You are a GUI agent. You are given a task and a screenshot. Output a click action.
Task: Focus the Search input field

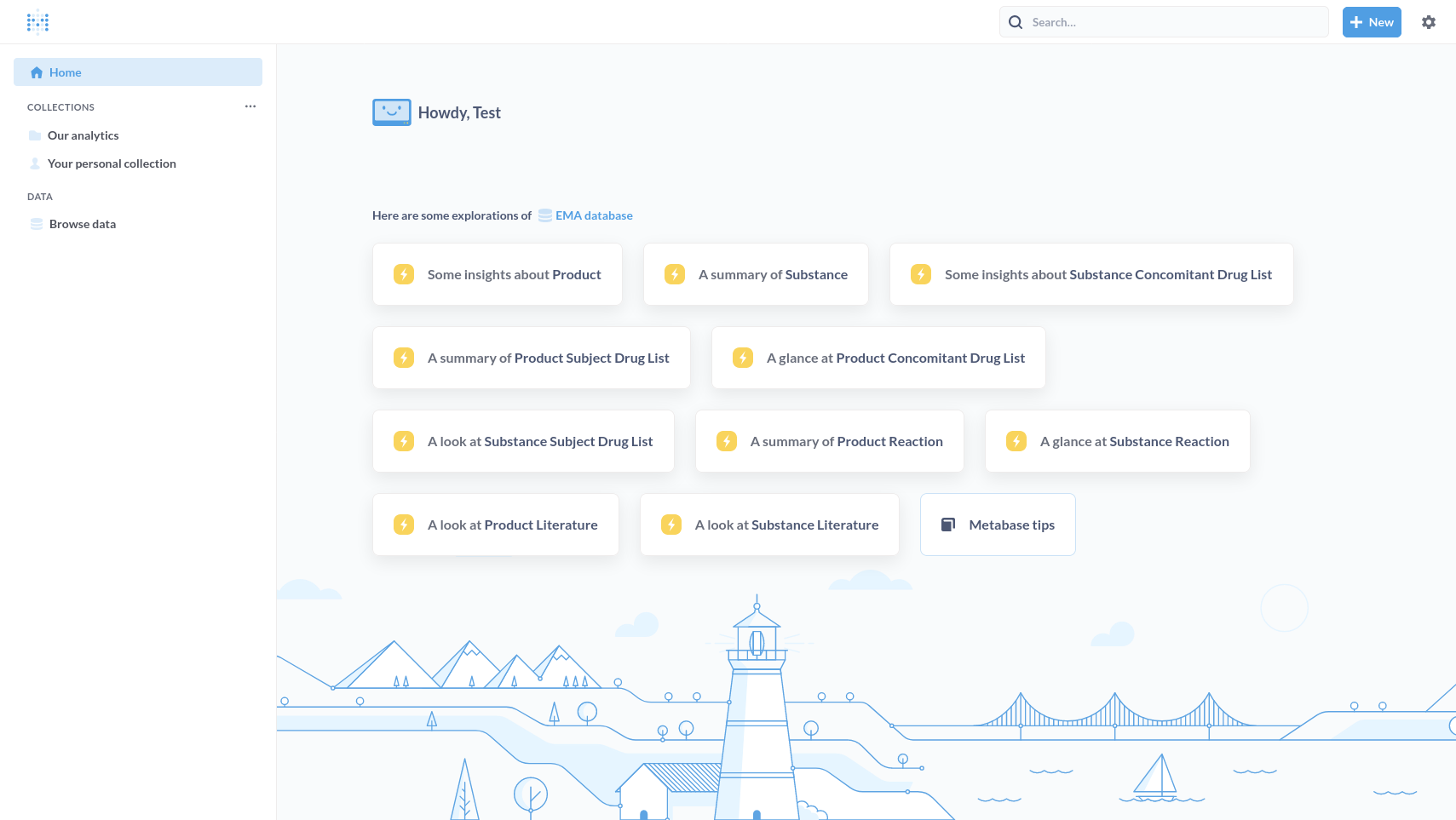click(x=1164, y=22)
